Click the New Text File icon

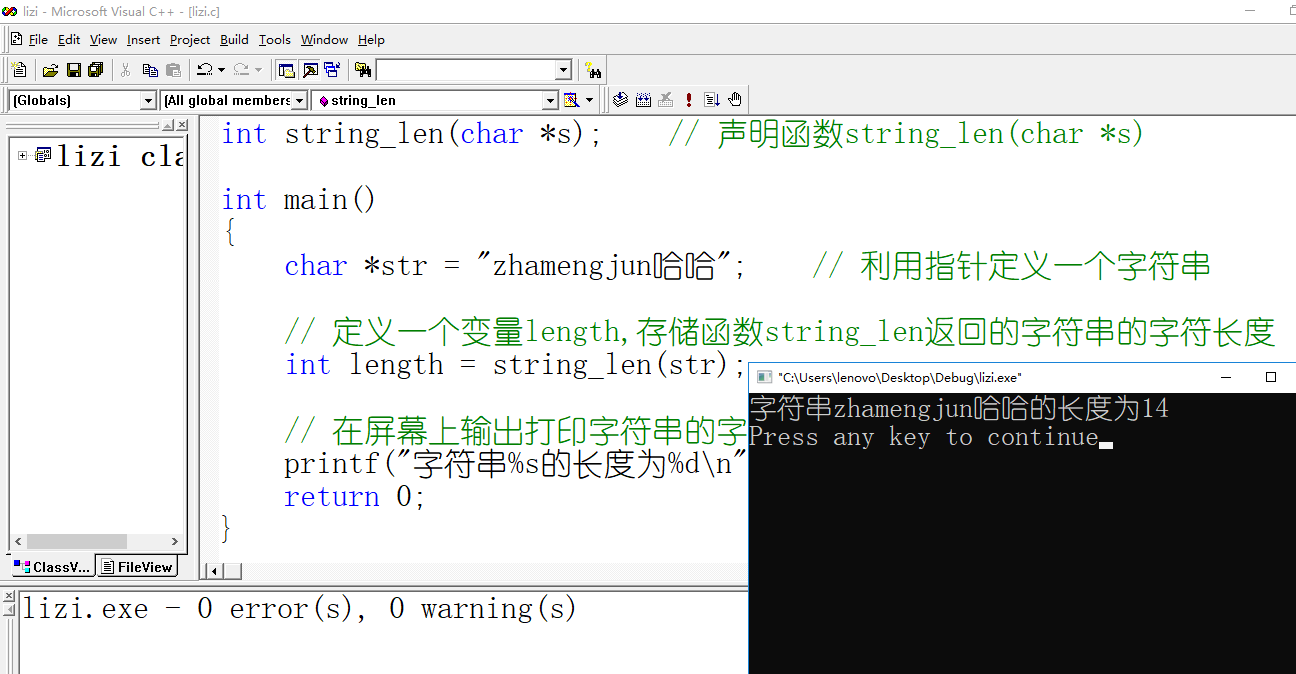coord(19,70)
